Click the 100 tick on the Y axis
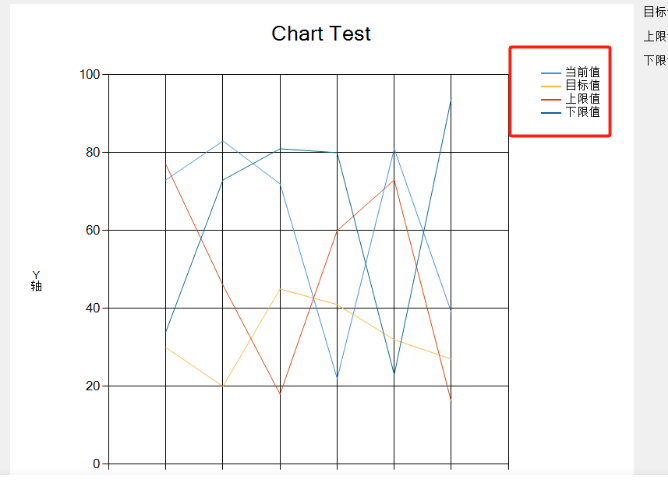Image resolution: width=668 pixels, height=483 pixels. (x=90, y=74)
